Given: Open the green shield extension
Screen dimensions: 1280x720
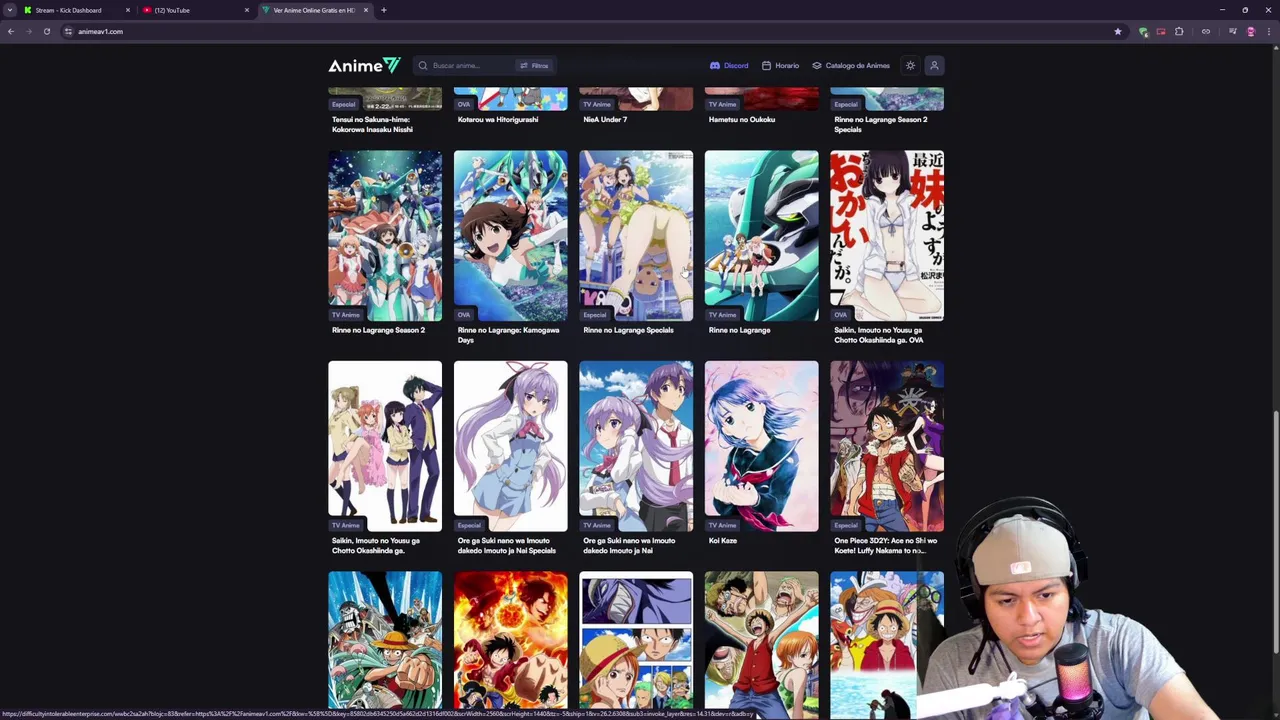Looking at the screenshot, I should click(x=1143, y=31).
